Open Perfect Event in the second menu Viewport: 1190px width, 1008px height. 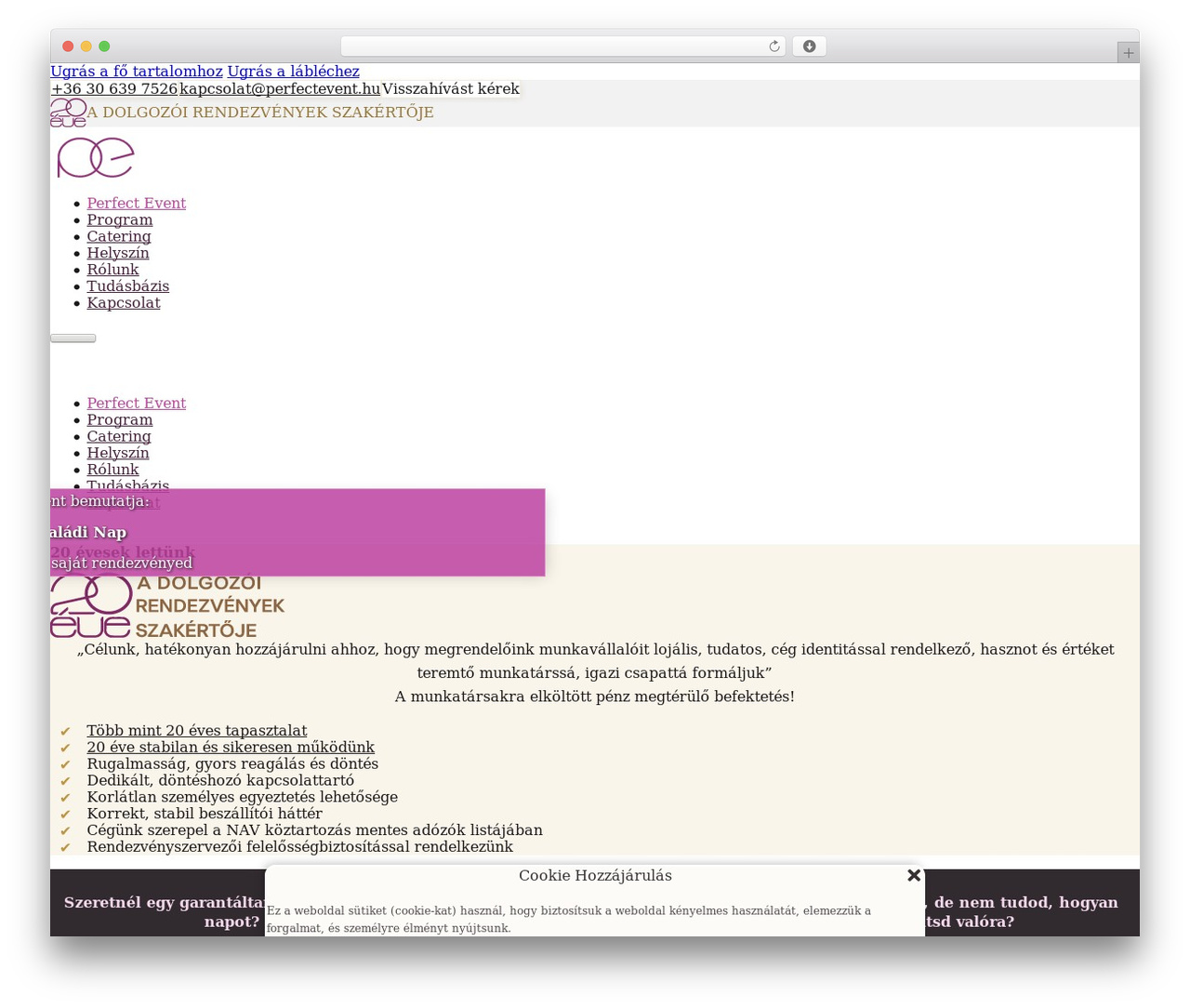click(137, 403)
